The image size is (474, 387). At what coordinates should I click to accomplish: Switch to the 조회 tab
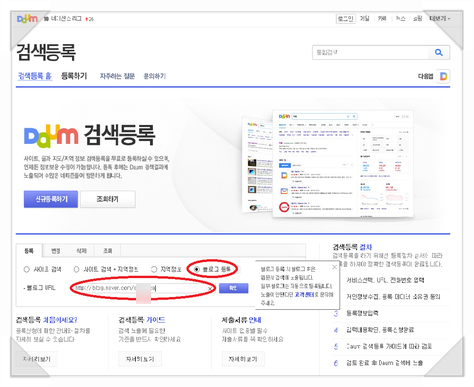(x=108, y=251)
